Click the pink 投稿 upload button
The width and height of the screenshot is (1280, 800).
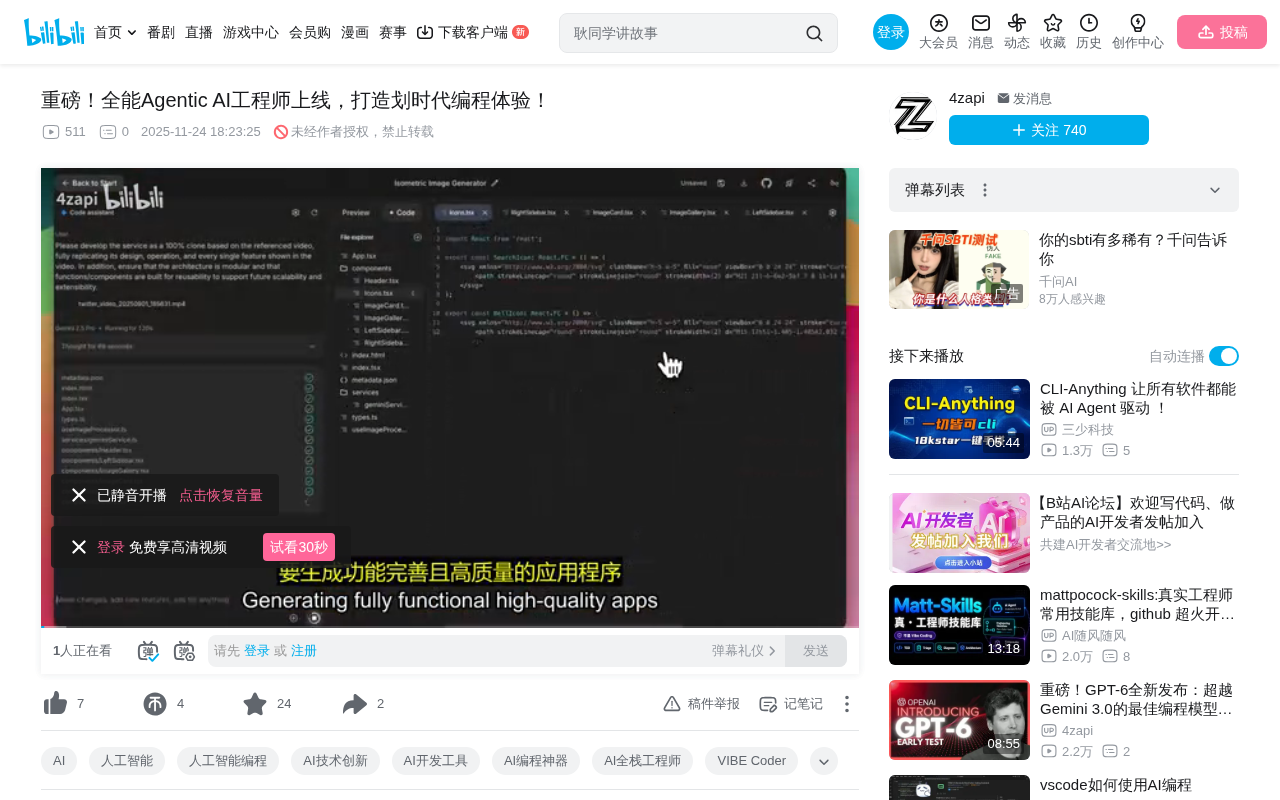click(1222, 32)
